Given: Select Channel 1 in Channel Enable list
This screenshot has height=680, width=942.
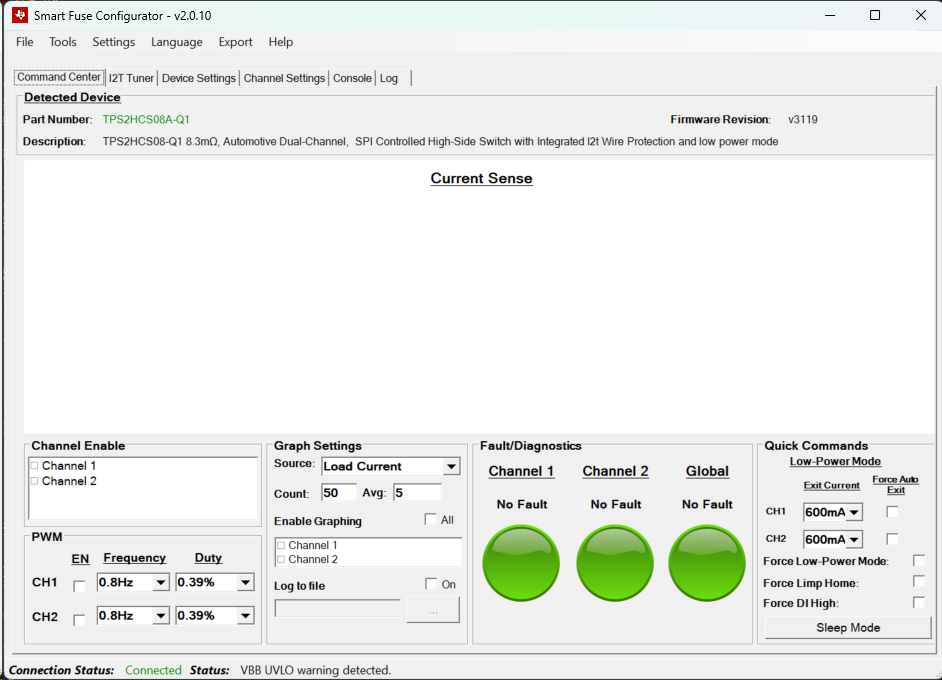Looking at the screenshot, I should (35, 466).
